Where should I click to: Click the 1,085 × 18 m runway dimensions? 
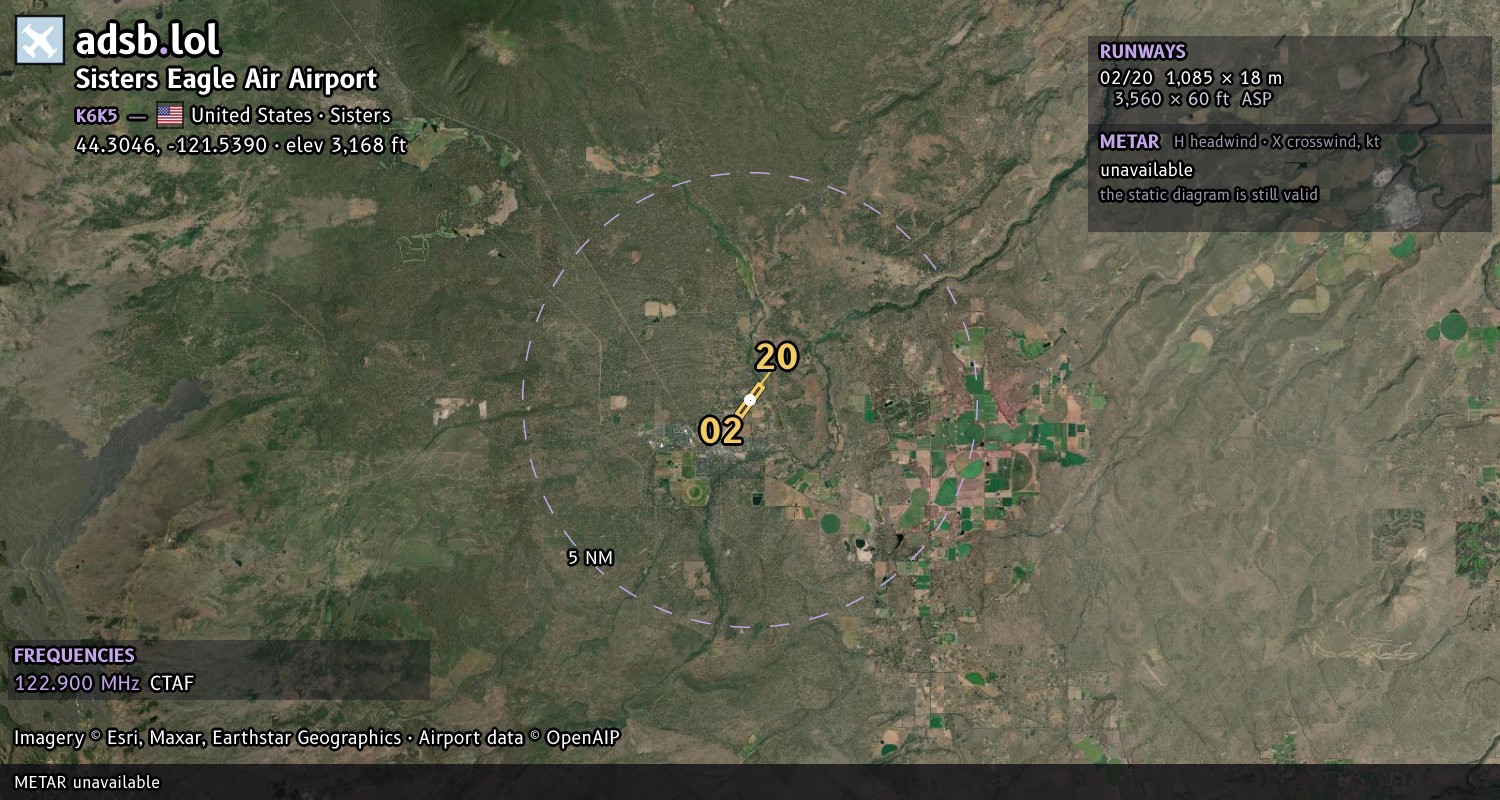pyautogui.click(x=1224, y=77)
